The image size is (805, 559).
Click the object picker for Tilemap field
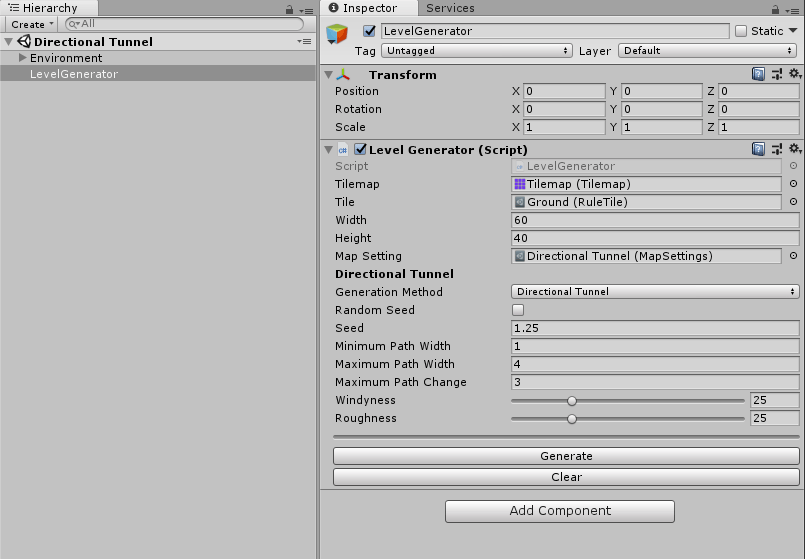coord(793,184)
